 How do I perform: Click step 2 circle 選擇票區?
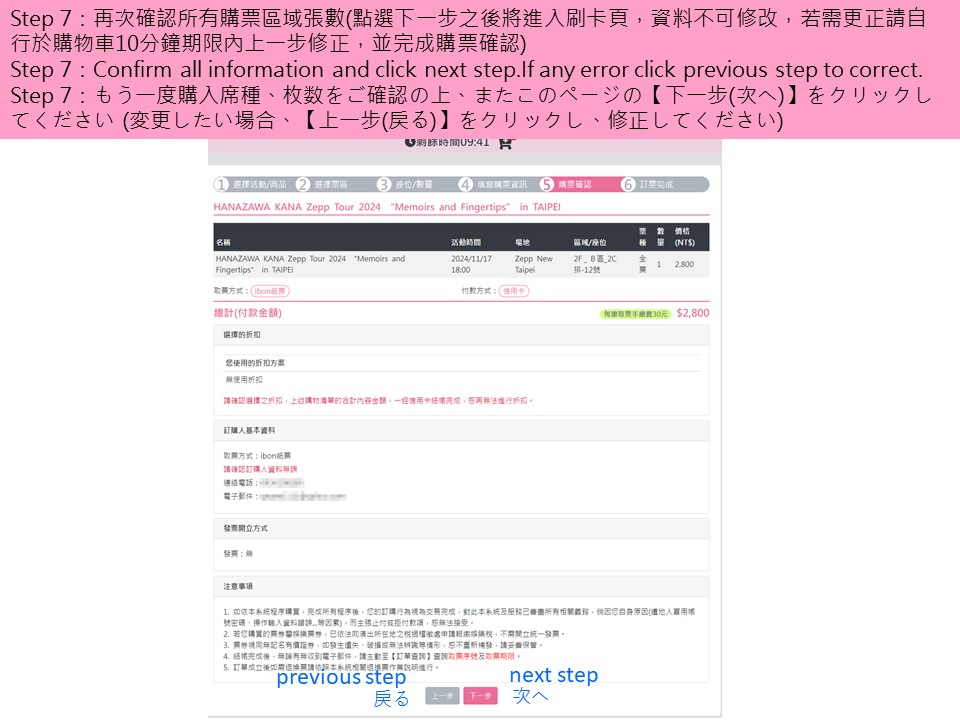point(303,185)
